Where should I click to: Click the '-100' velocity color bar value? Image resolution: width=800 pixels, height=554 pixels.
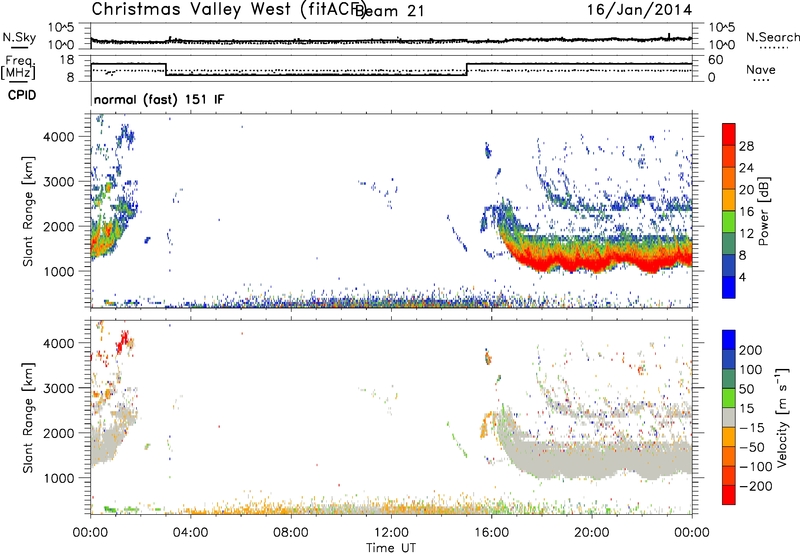pos(757,466)
